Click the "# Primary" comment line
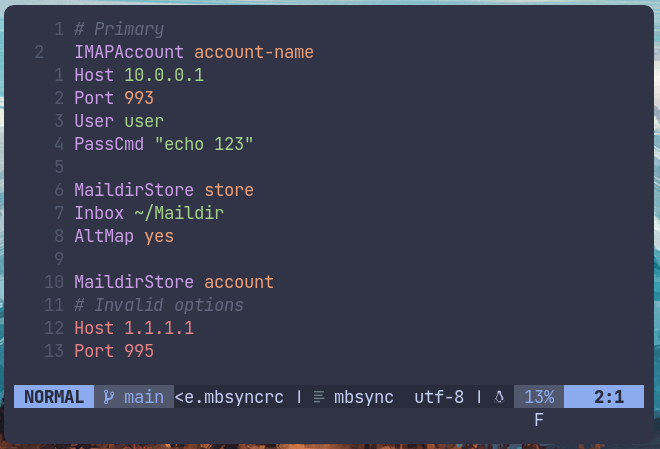This screenshot has width=660, height=449. (x=119, y=29)
